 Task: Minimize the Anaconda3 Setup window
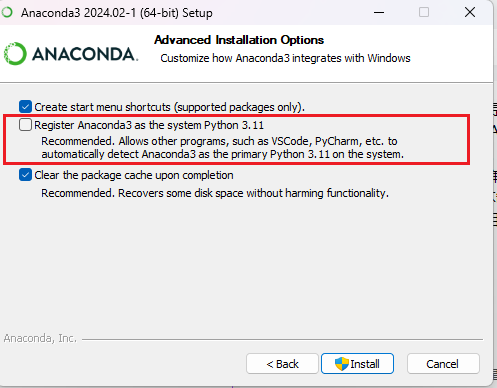pos(379,13)
